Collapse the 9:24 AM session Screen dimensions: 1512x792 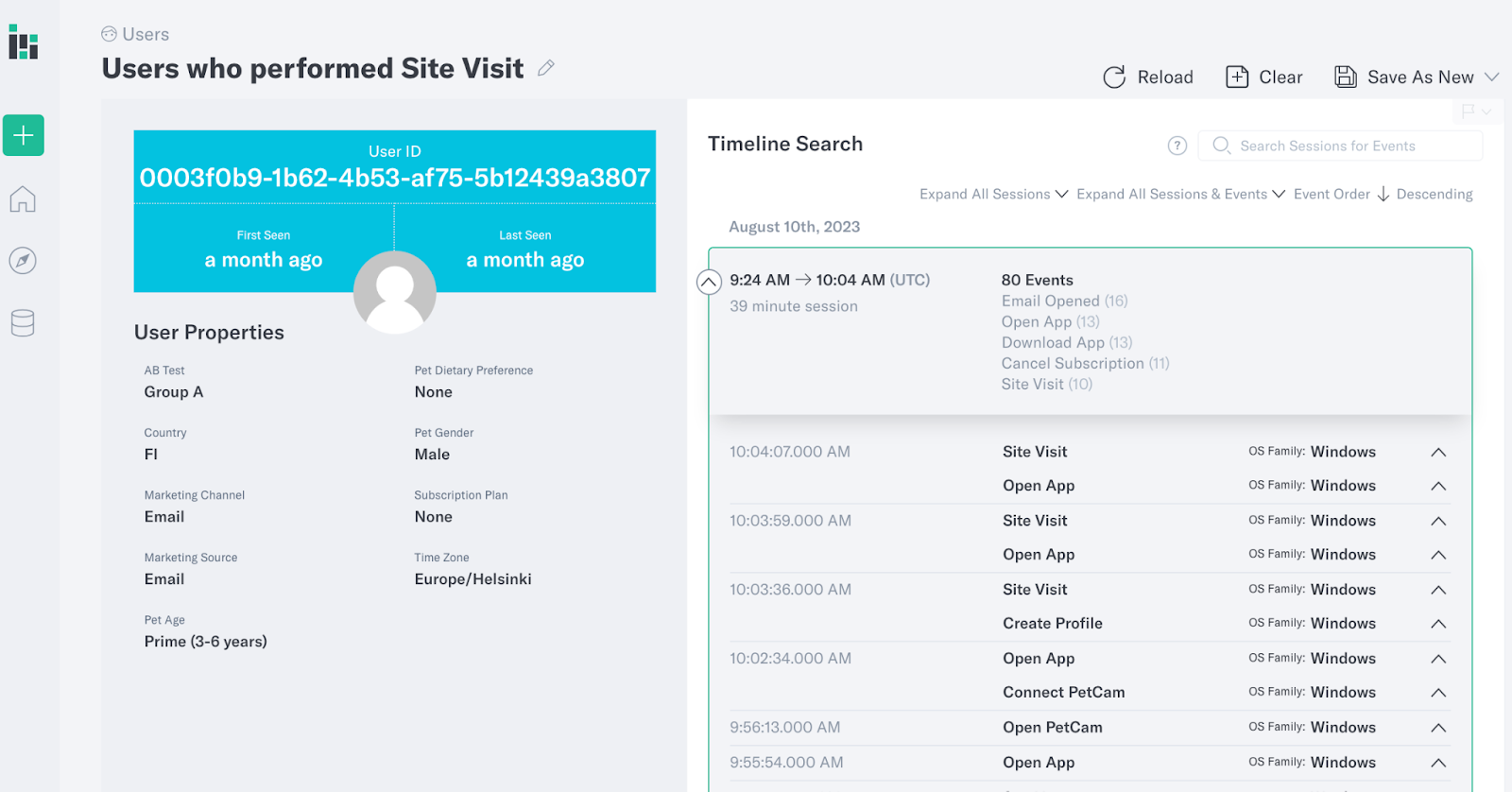[709, 282]
